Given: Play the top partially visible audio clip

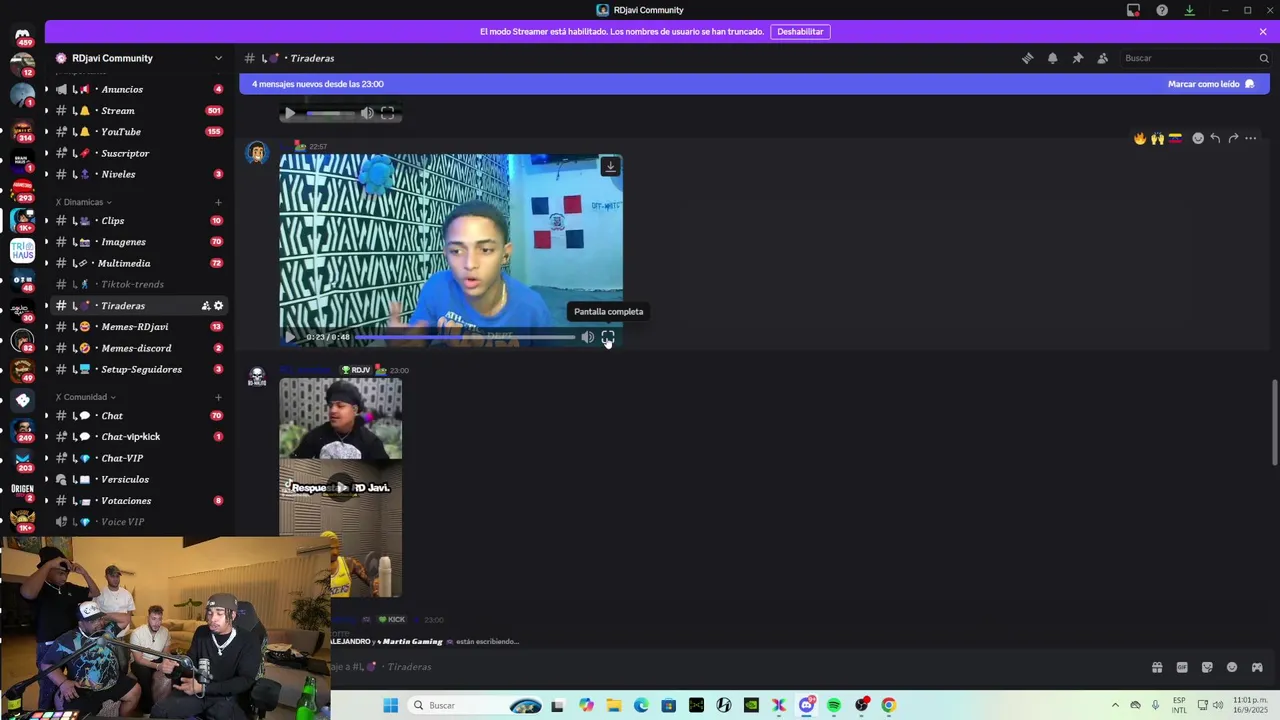Looking at the screenshot, I should [290, 113].
